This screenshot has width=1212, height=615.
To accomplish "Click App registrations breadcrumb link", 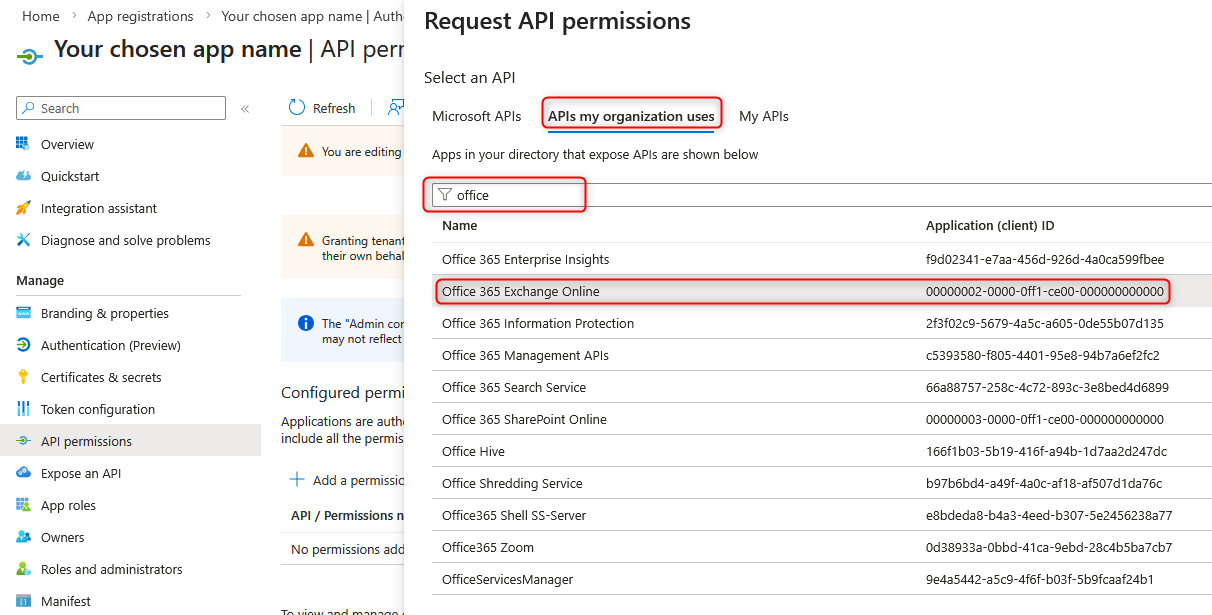I will (x=140, y=16).
